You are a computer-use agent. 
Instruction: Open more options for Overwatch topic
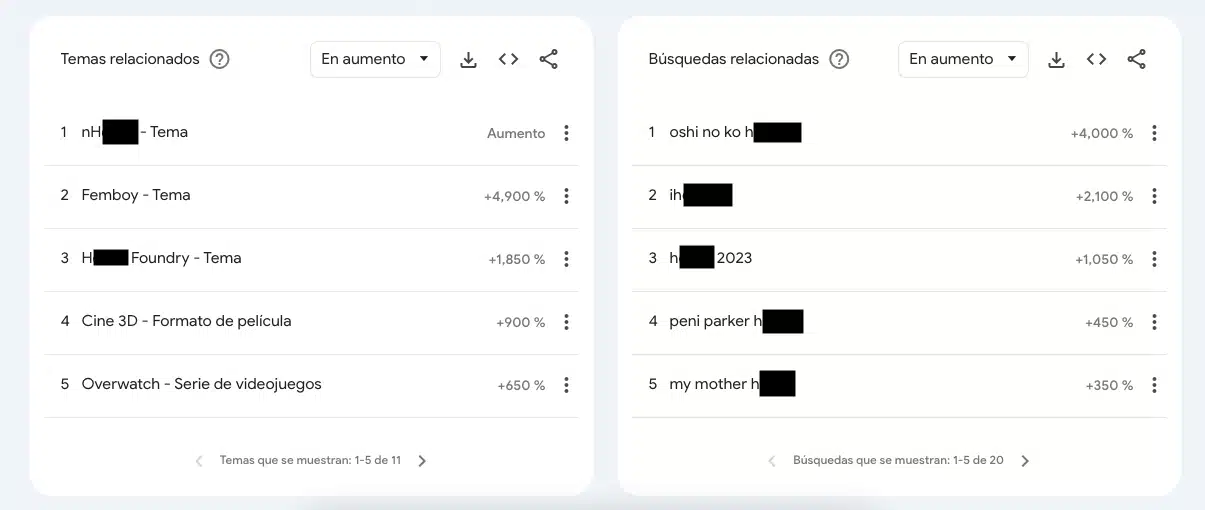tap(566, 385)
